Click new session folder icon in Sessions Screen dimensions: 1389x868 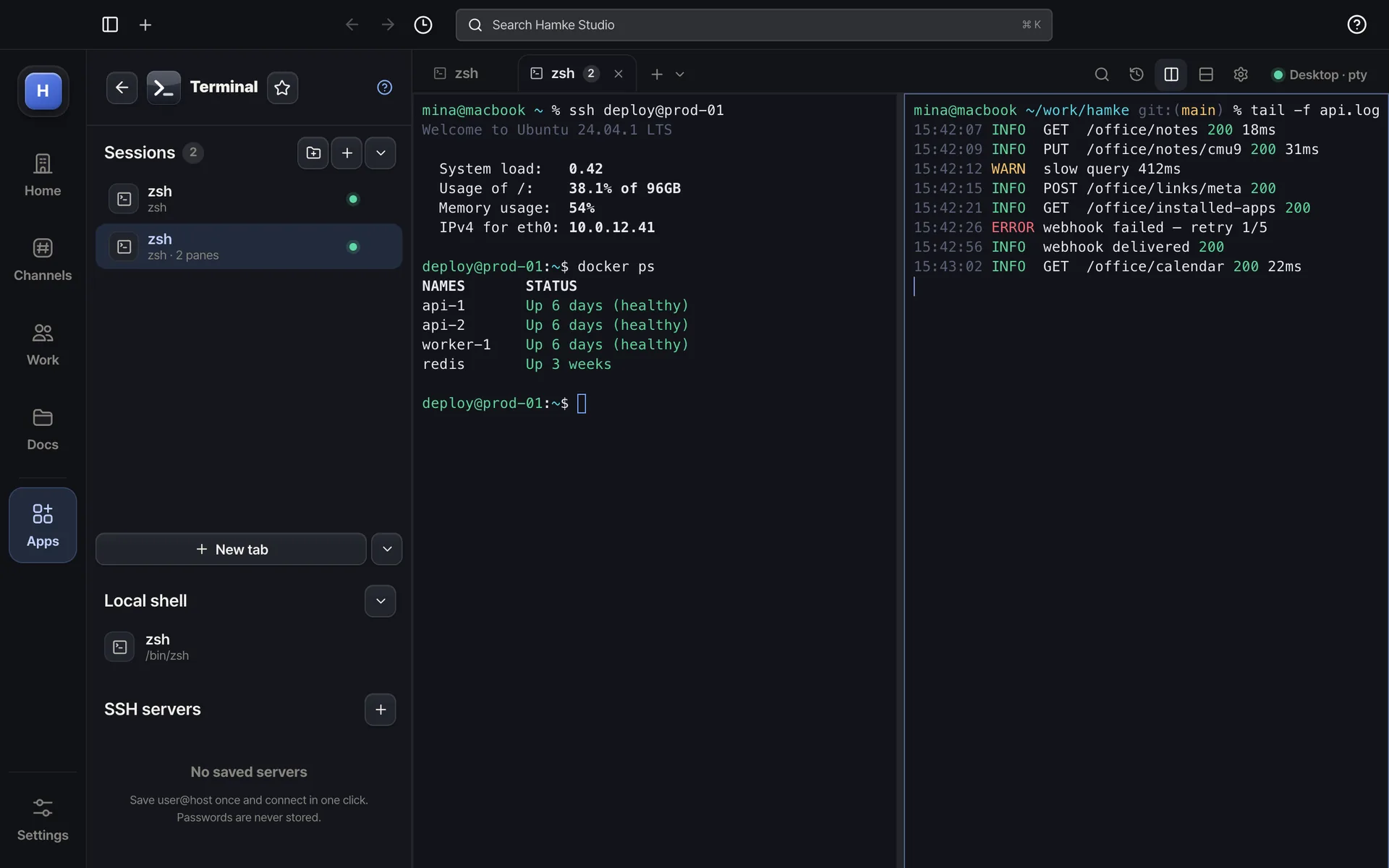coord(313,153)
